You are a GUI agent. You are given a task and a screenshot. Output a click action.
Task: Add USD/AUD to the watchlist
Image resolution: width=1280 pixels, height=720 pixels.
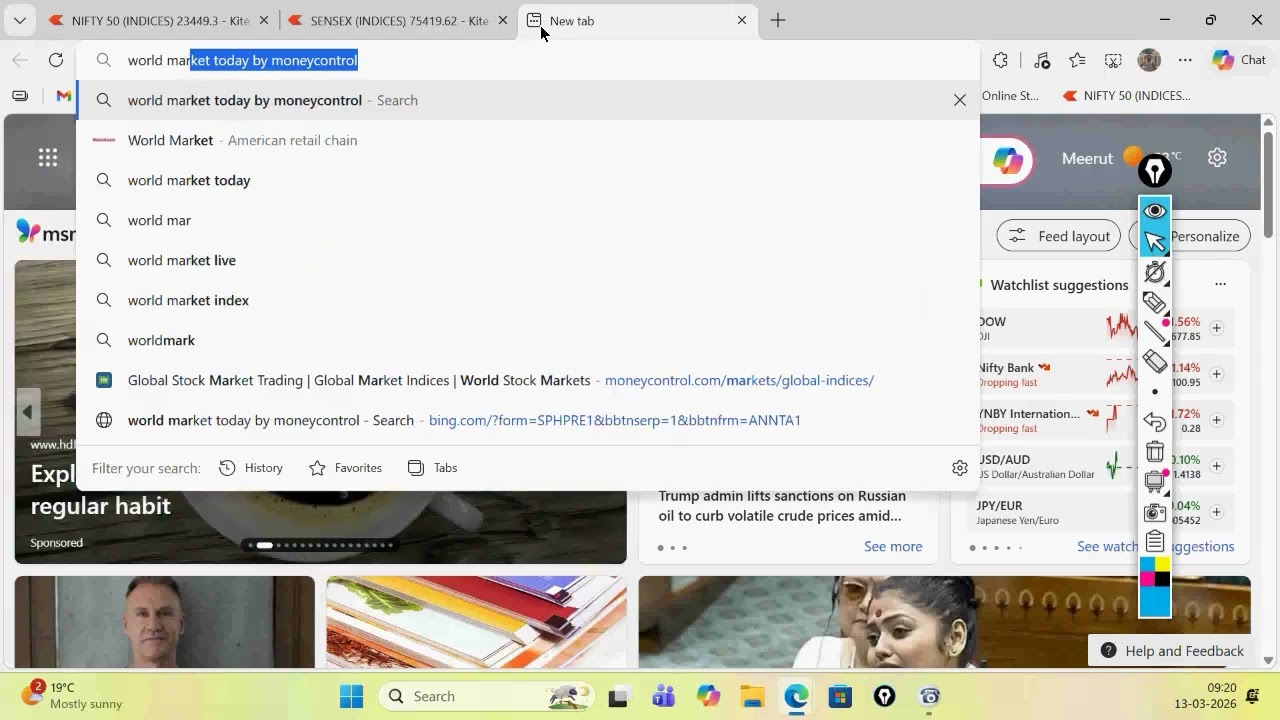[x=1217, y=466]
